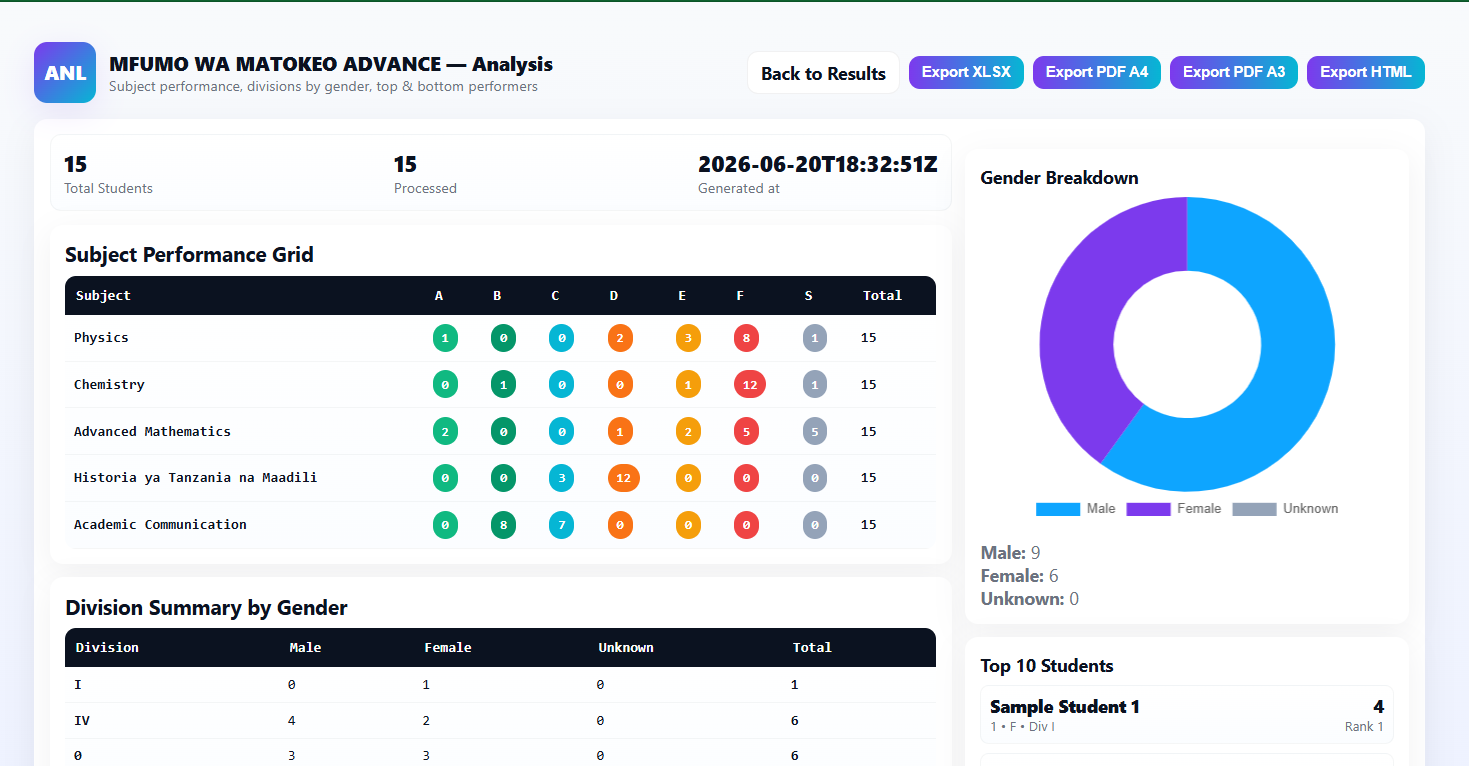Open Sample Student 1 card

click(1187, 715)
